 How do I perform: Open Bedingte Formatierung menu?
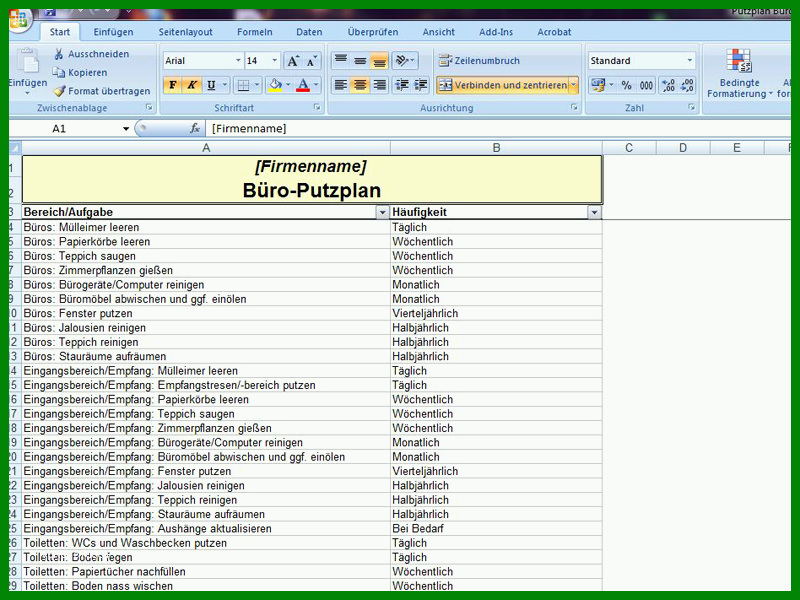pos(739,73)
